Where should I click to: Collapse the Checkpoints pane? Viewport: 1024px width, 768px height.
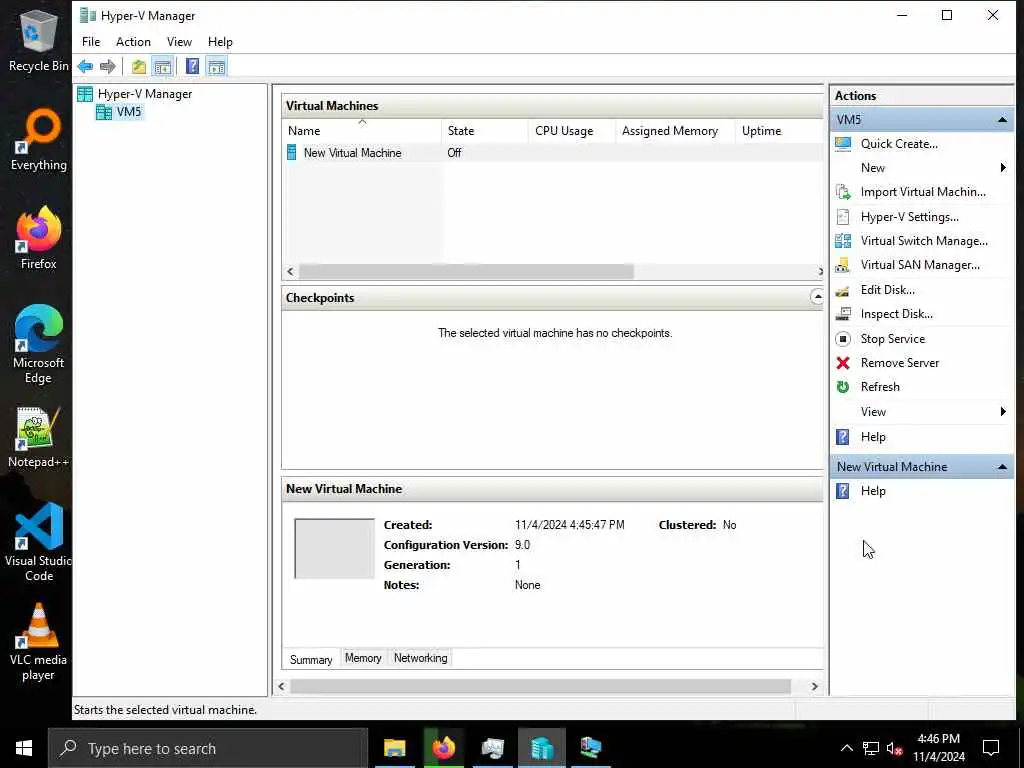[817, 297]
